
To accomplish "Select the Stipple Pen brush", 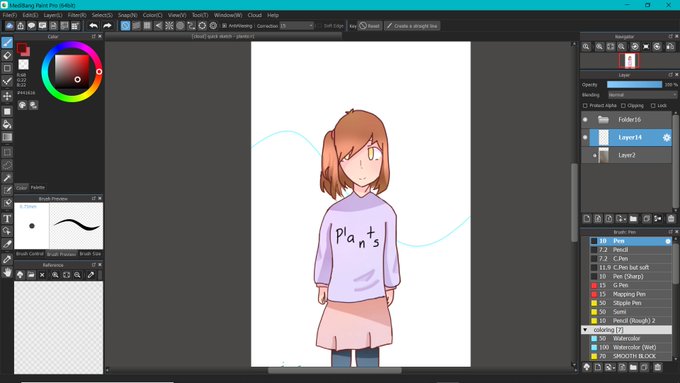I will click(631, 303).
